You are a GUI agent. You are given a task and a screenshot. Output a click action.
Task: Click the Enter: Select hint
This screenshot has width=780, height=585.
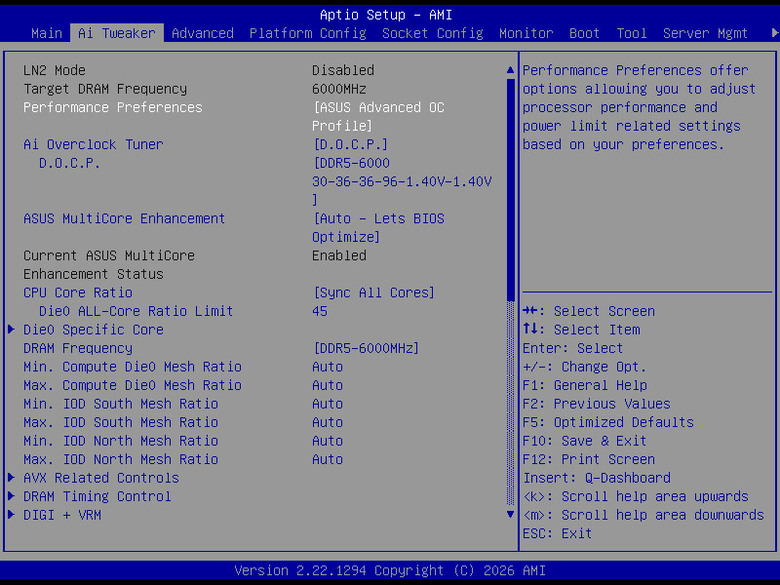point(573,348)
